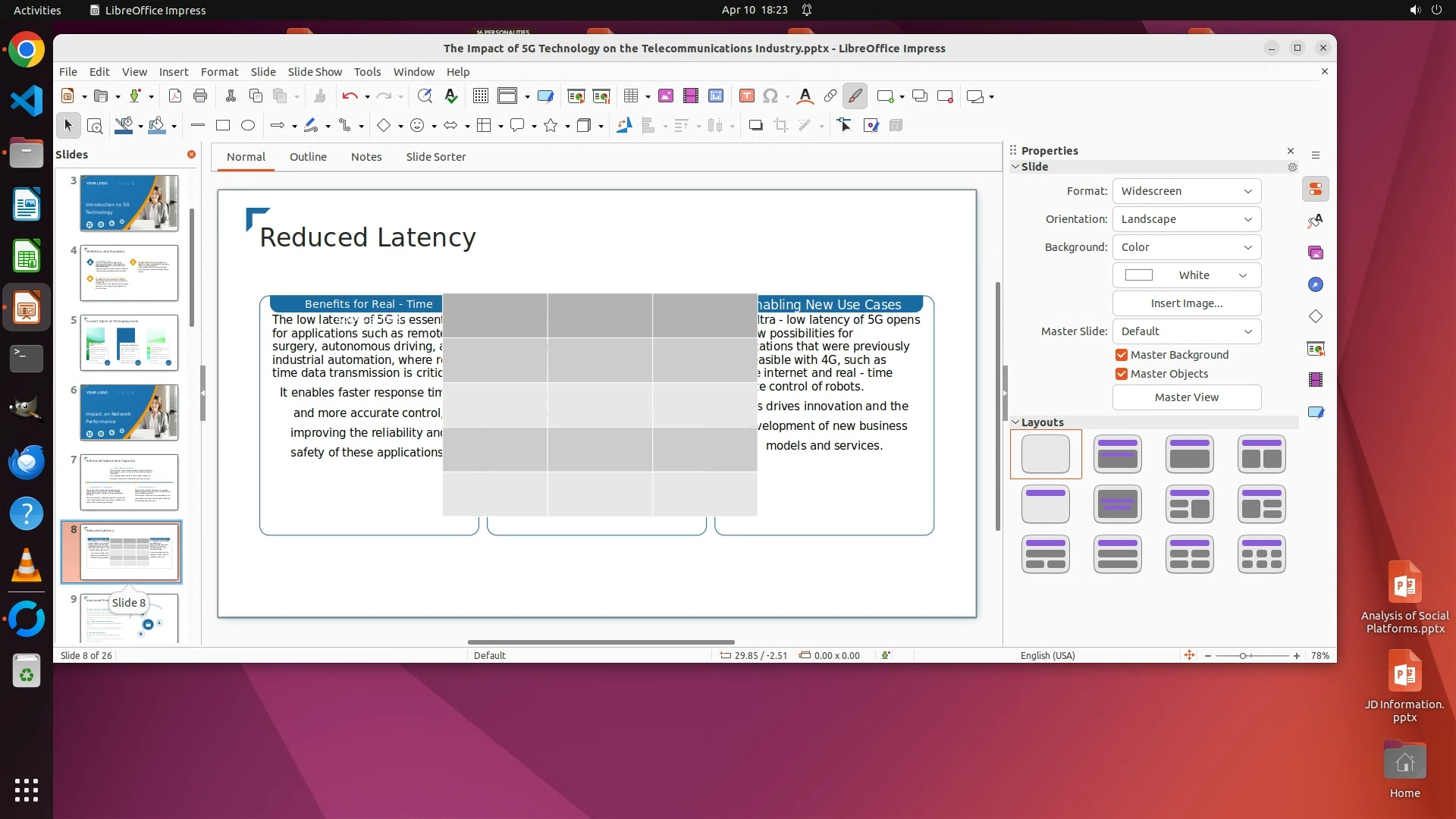Click the Master View button
Screen dimensions: 1456x819
coord(1186,397)
